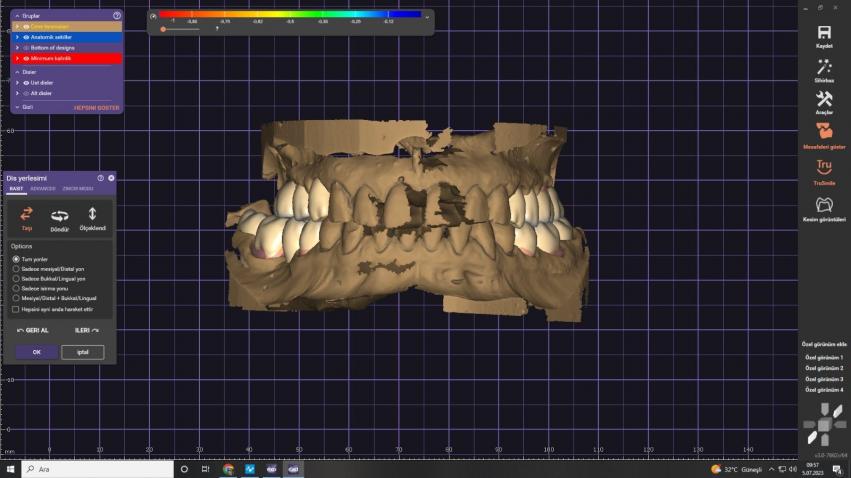Click the Mesafeleri göster icon
The height and width of the screenshot is (478, 851).
point(824,132)
